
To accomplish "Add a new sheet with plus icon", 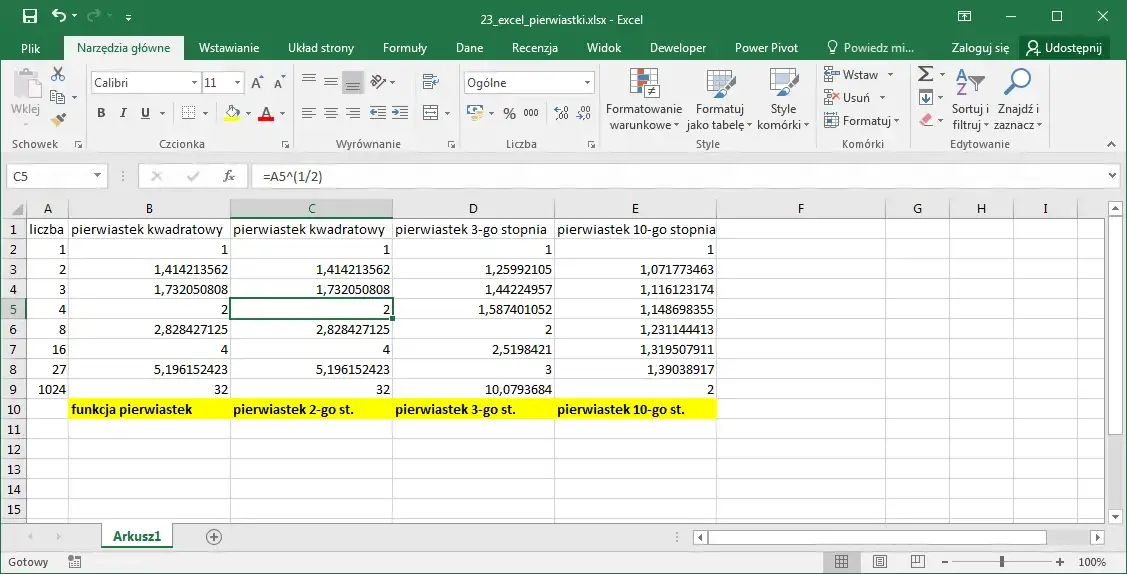I will 213,537.
